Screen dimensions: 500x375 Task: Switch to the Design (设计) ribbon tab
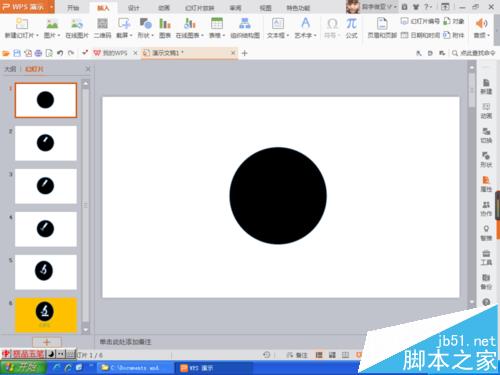134,8
